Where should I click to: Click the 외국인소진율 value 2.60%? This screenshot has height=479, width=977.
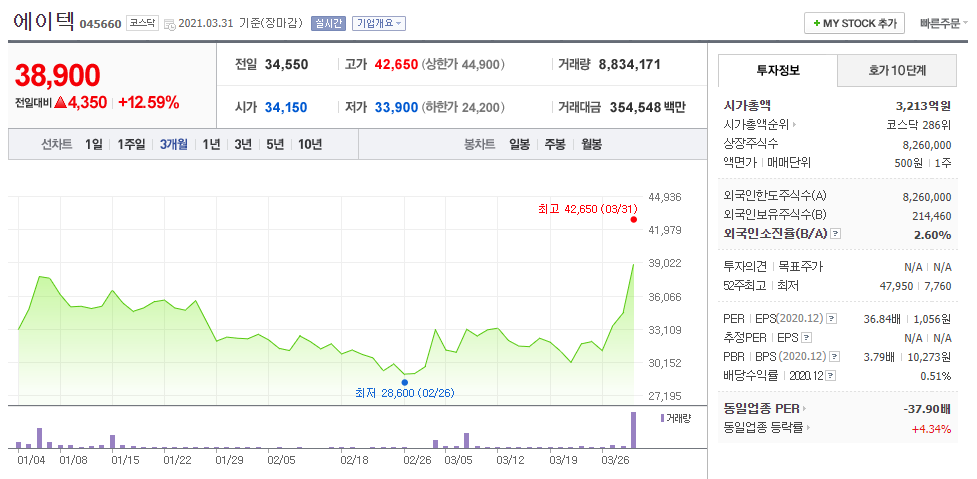(933, 235)
